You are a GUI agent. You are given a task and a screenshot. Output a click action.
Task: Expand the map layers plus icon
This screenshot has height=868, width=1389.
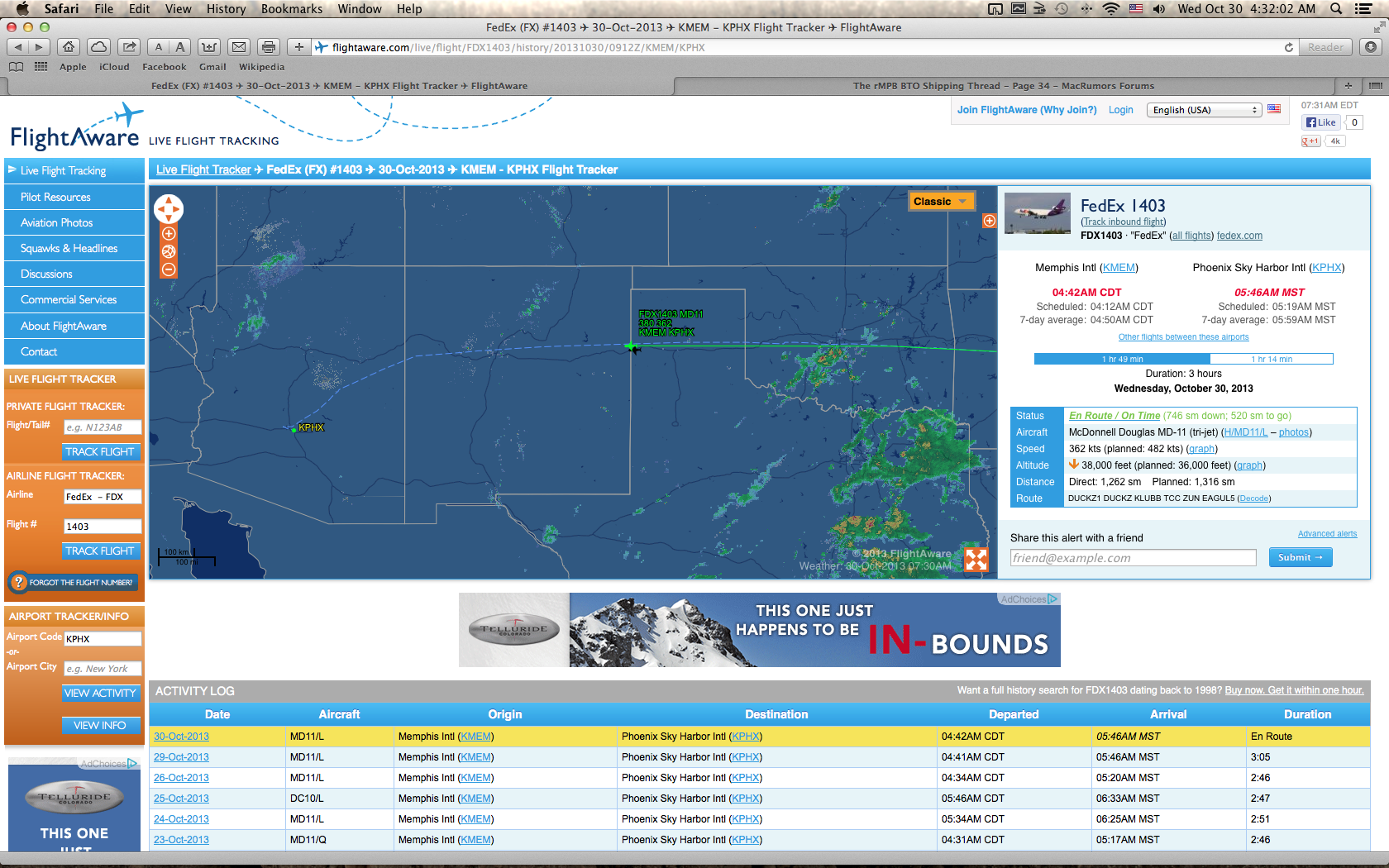click(x=989, y=221)
